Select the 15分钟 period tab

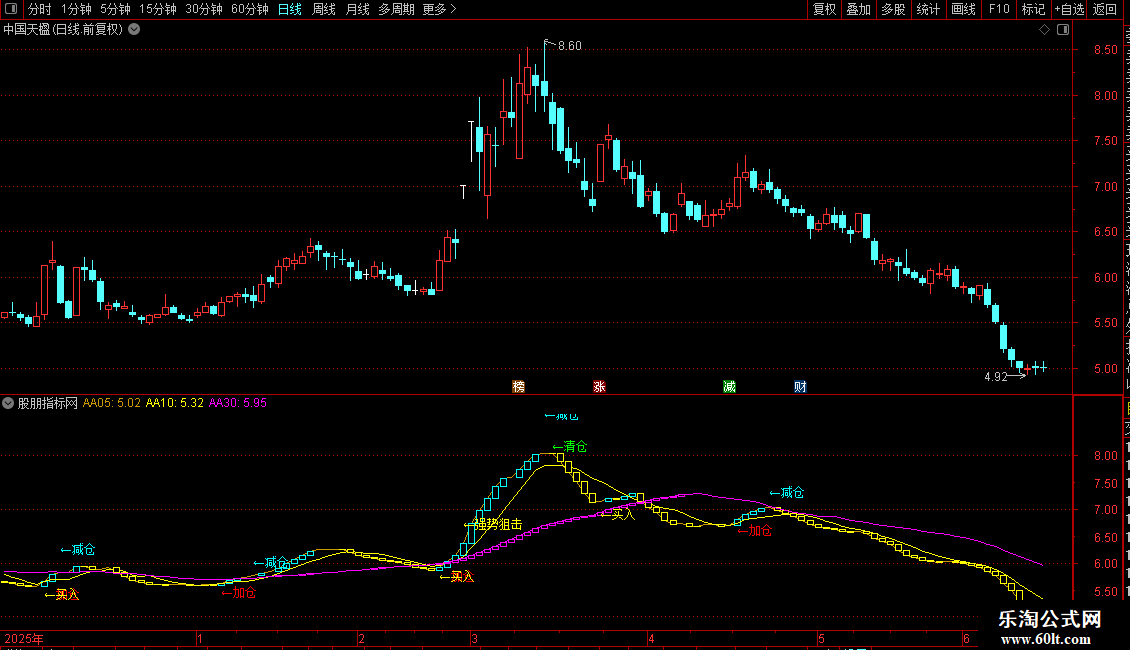pyautogui.click(x=158, y=9)
